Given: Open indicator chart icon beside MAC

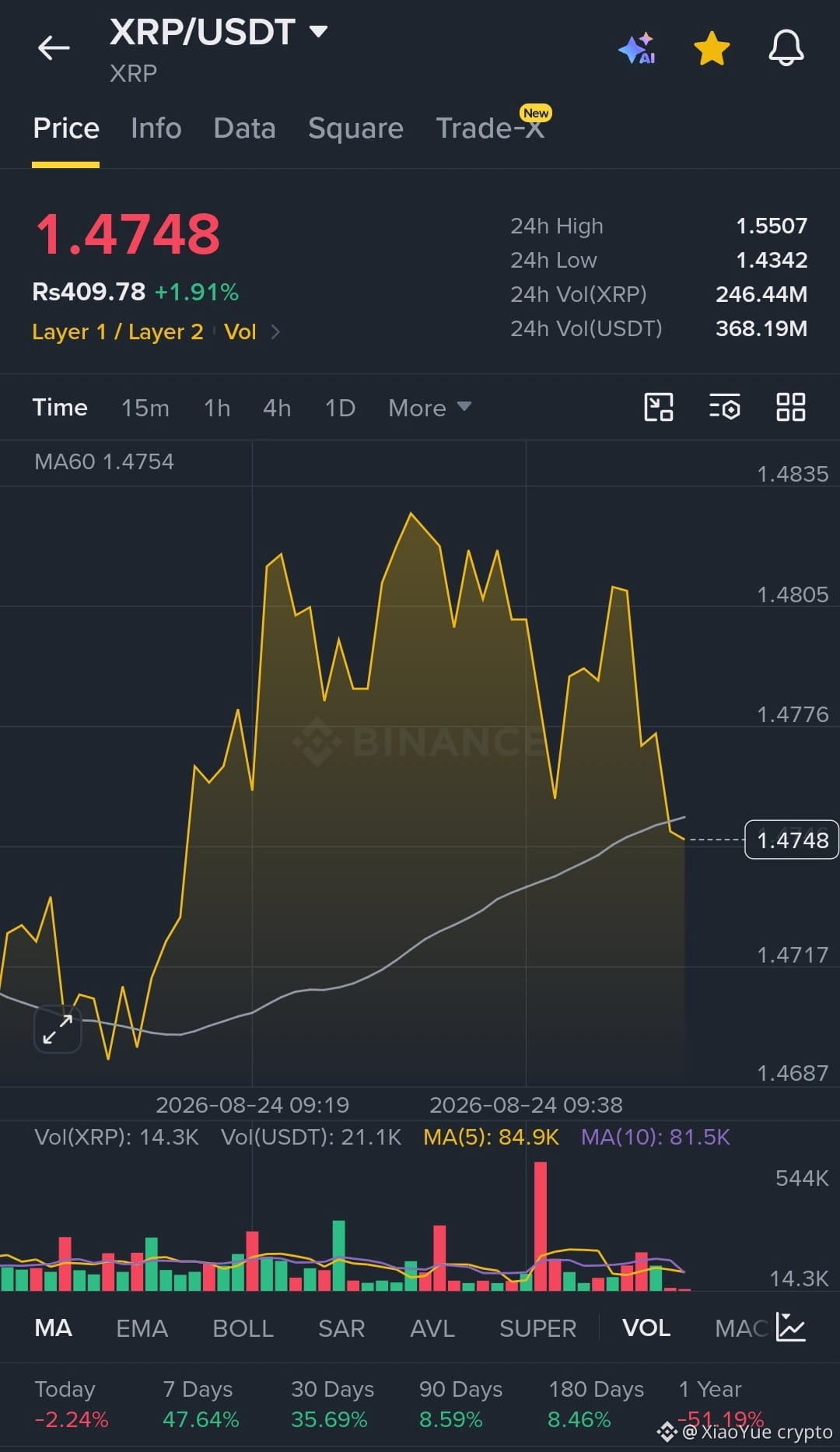Looking at the screenshot, I should [791, 1327].
